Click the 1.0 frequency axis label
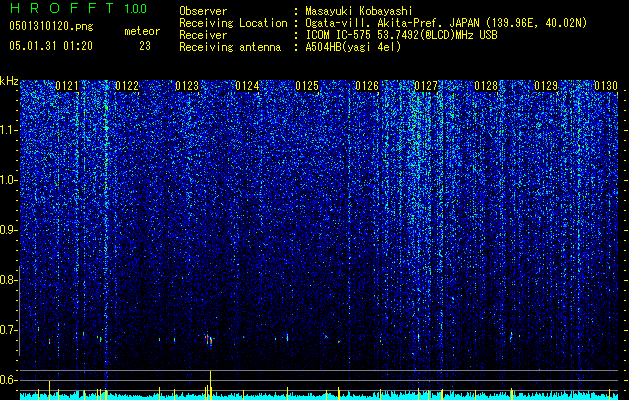The width and height of the screenshot is (629, 400). click(x=8, y=180)
